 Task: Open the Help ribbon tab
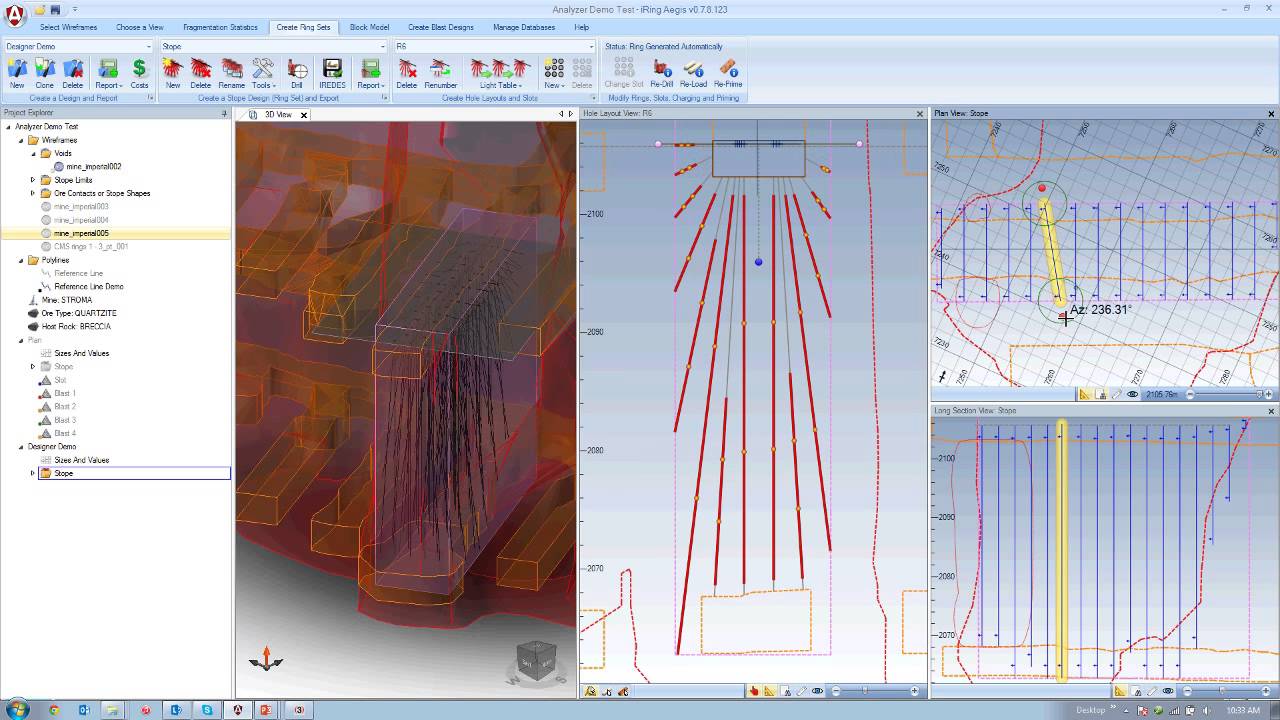click(581, 27)
